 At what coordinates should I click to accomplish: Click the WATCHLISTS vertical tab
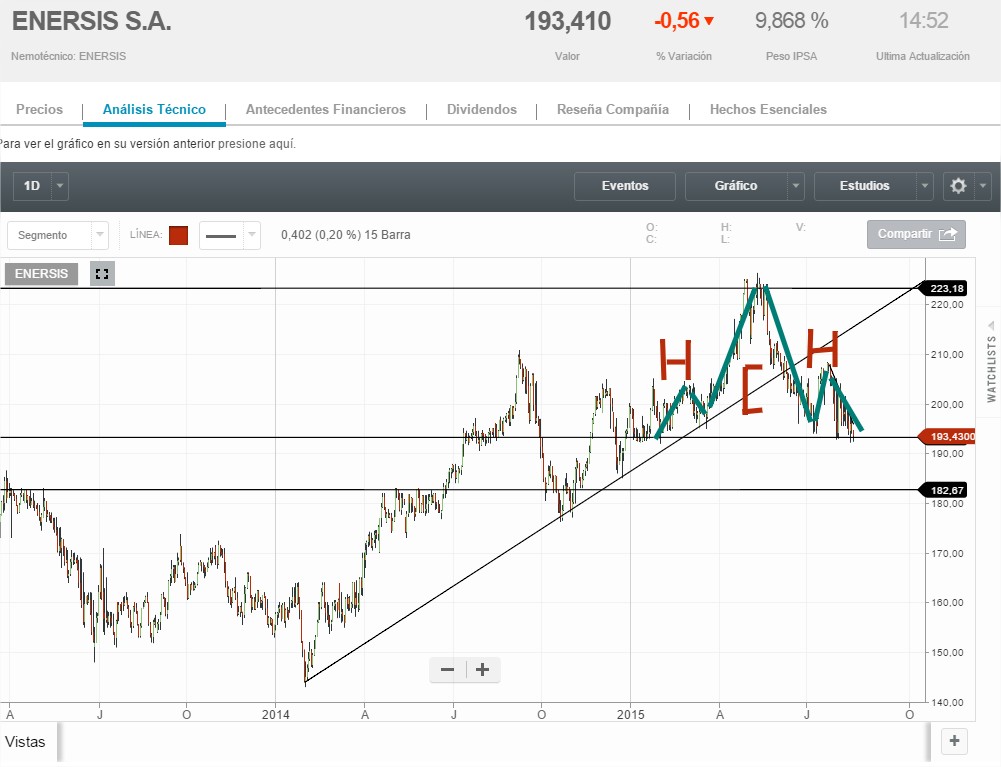991,369
